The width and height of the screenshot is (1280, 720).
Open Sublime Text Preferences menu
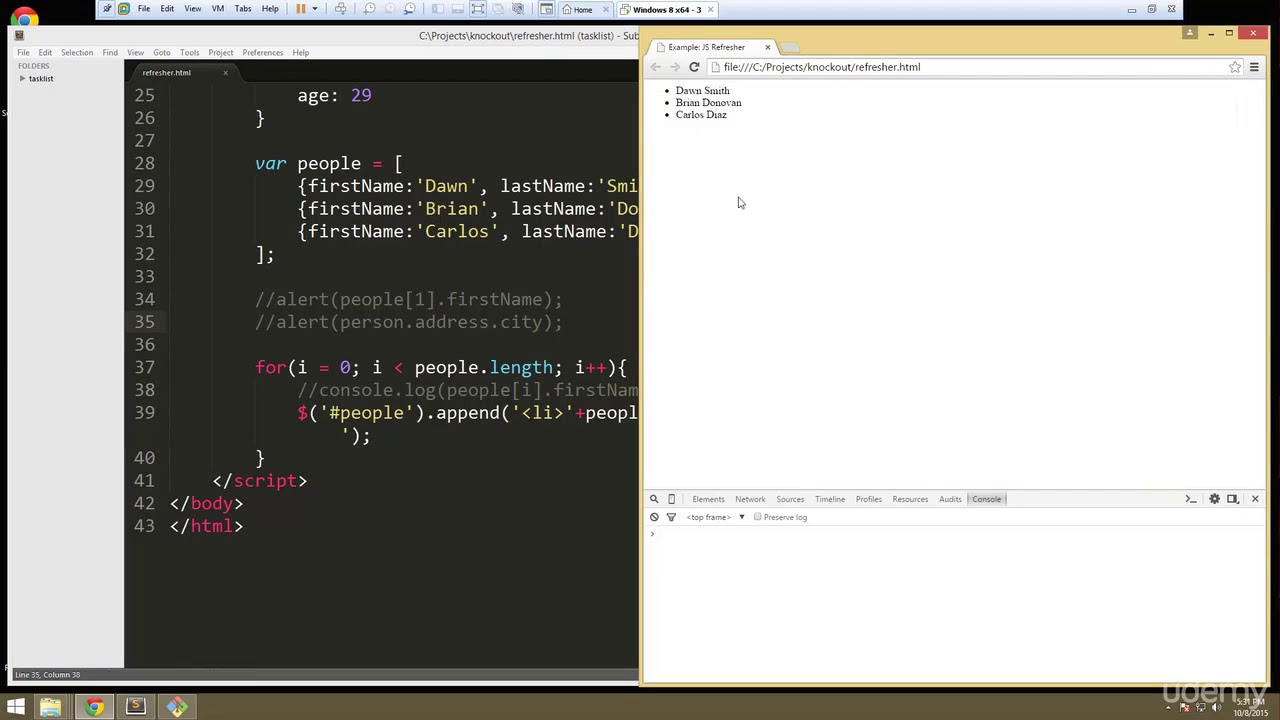click(262, 52)
